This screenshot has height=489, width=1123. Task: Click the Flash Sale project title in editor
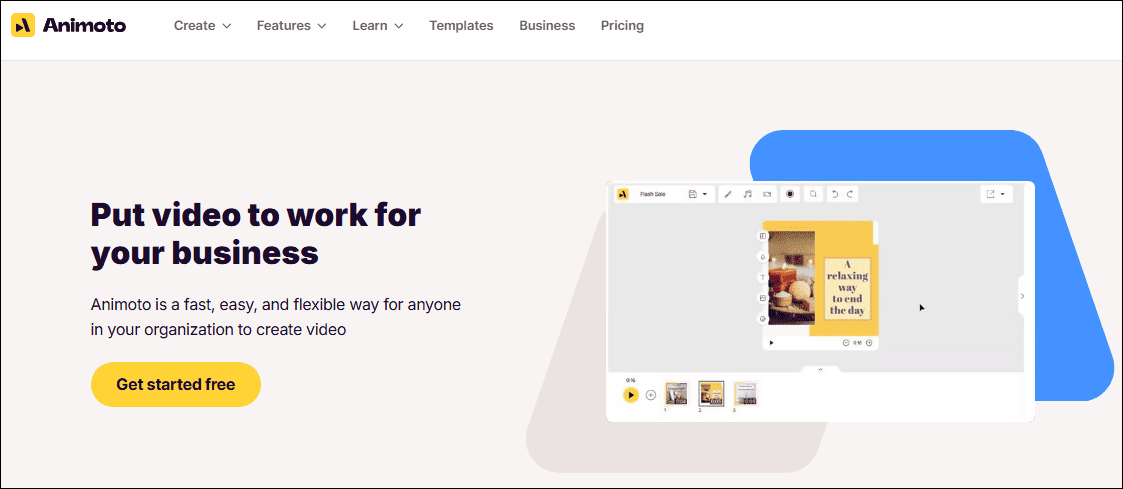652,194
